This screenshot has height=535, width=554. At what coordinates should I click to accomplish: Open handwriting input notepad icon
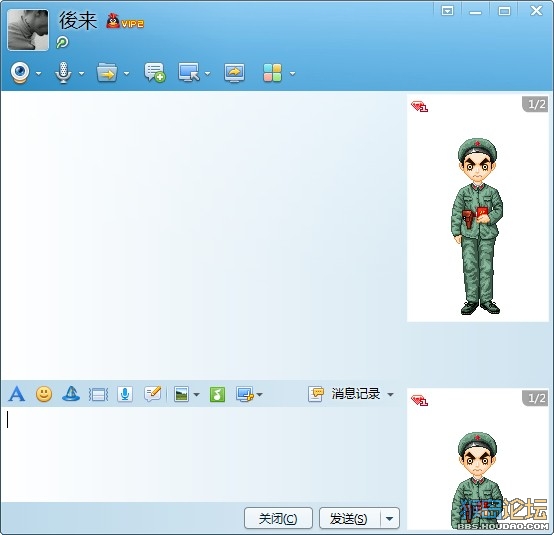(x=153, y=394)
